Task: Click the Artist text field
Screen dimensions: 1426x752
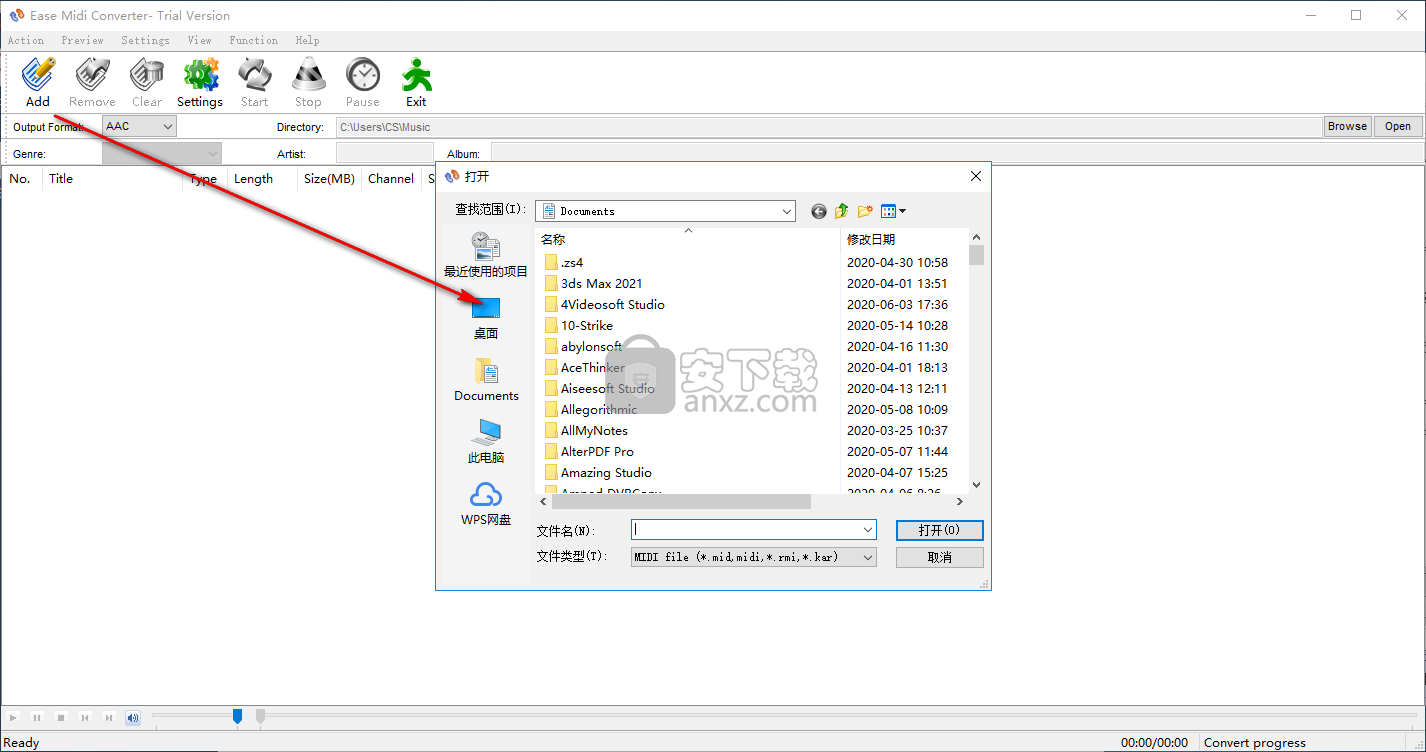Action: click(x=385, y=154)
